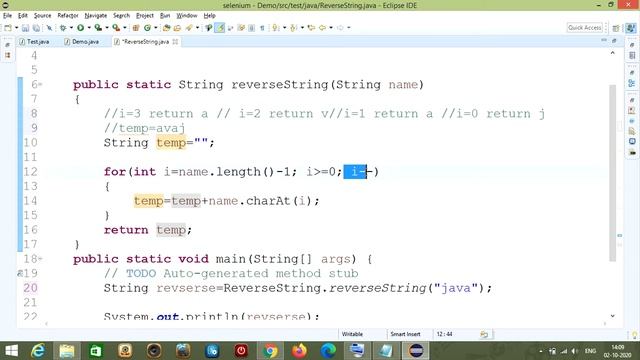Open the Project menu
The width and height of the screenshot is (640, 360).
point(144,16)
